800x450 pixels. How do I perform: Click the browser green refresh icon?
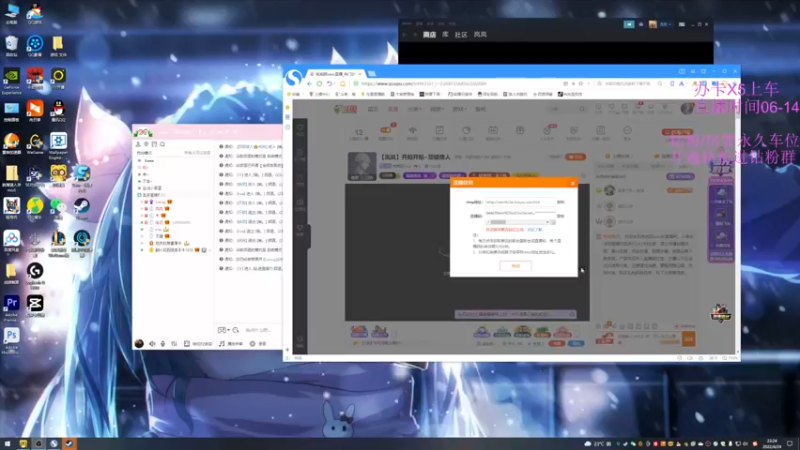tap(319, 84)
